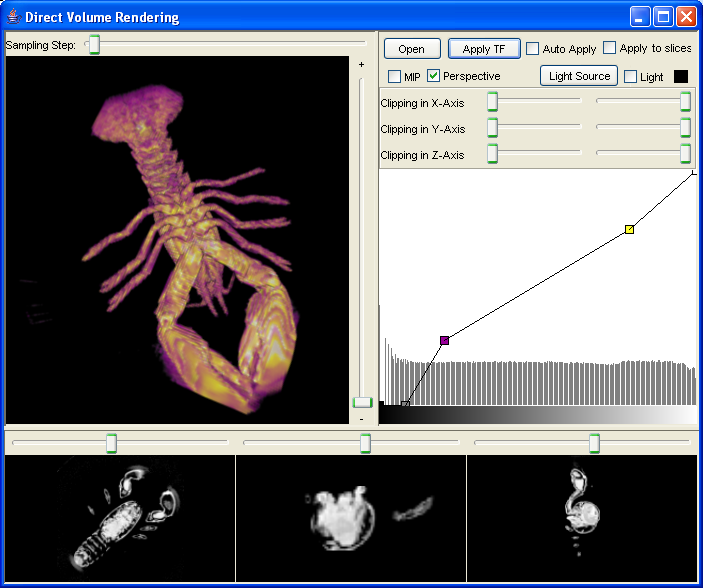Click the left lobster slice view

coord(120,518)
